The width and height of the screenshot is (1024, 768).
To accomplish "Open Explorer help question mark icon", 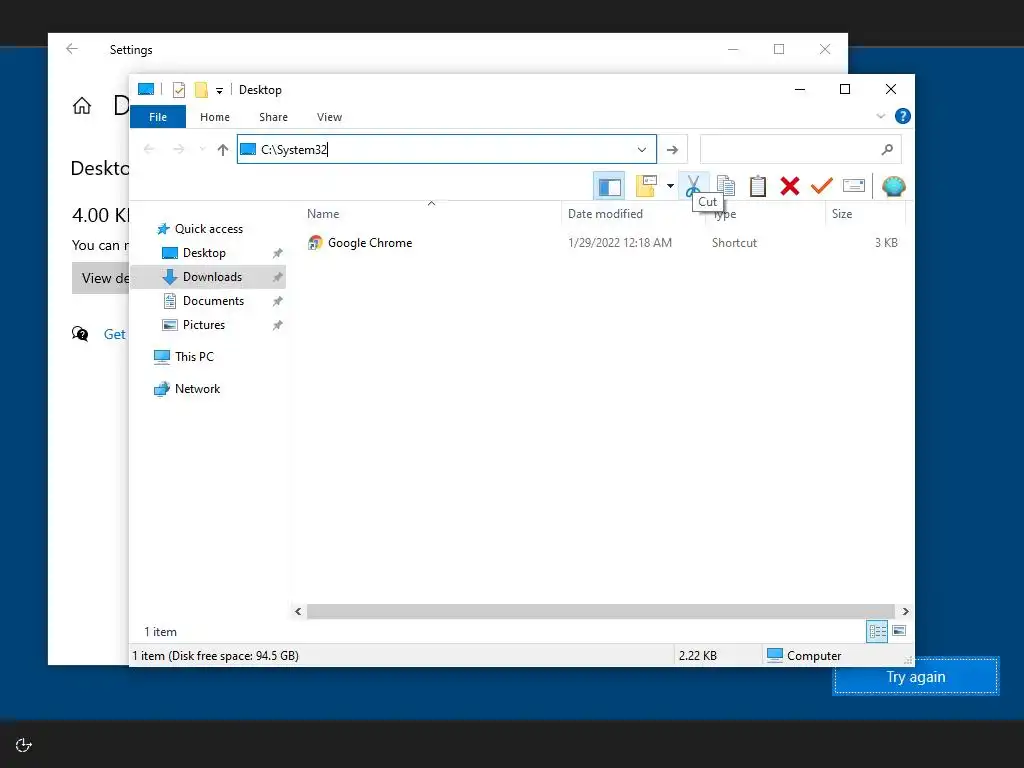I will (x=903, y=116).
